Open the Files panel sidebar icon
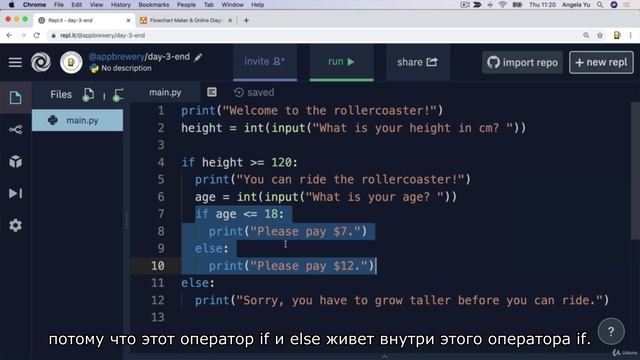640x360 pixels. (15, 98)
